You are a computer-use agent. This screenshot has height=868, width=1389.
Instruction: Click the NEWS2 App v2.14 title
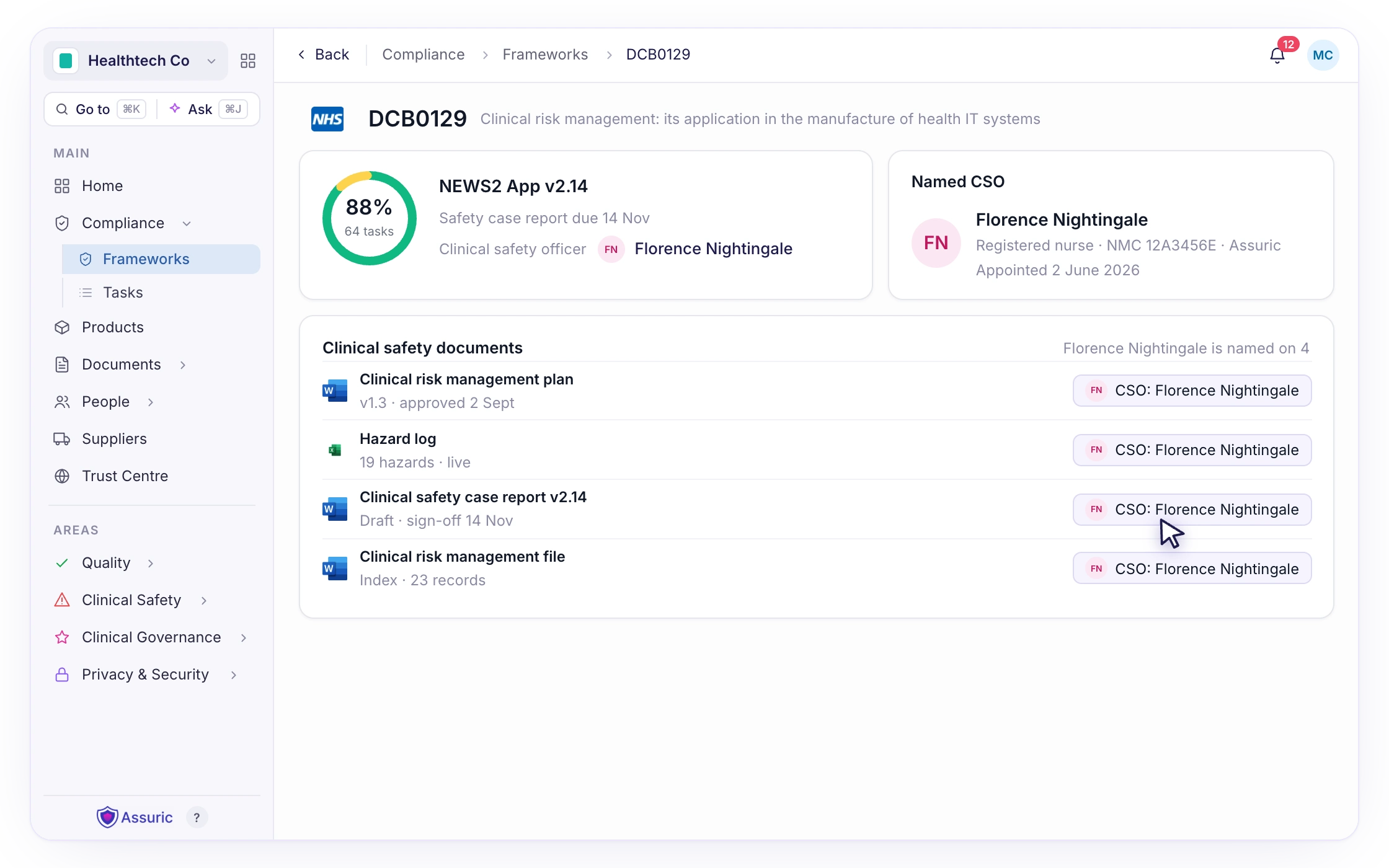[x=513, y=186]
